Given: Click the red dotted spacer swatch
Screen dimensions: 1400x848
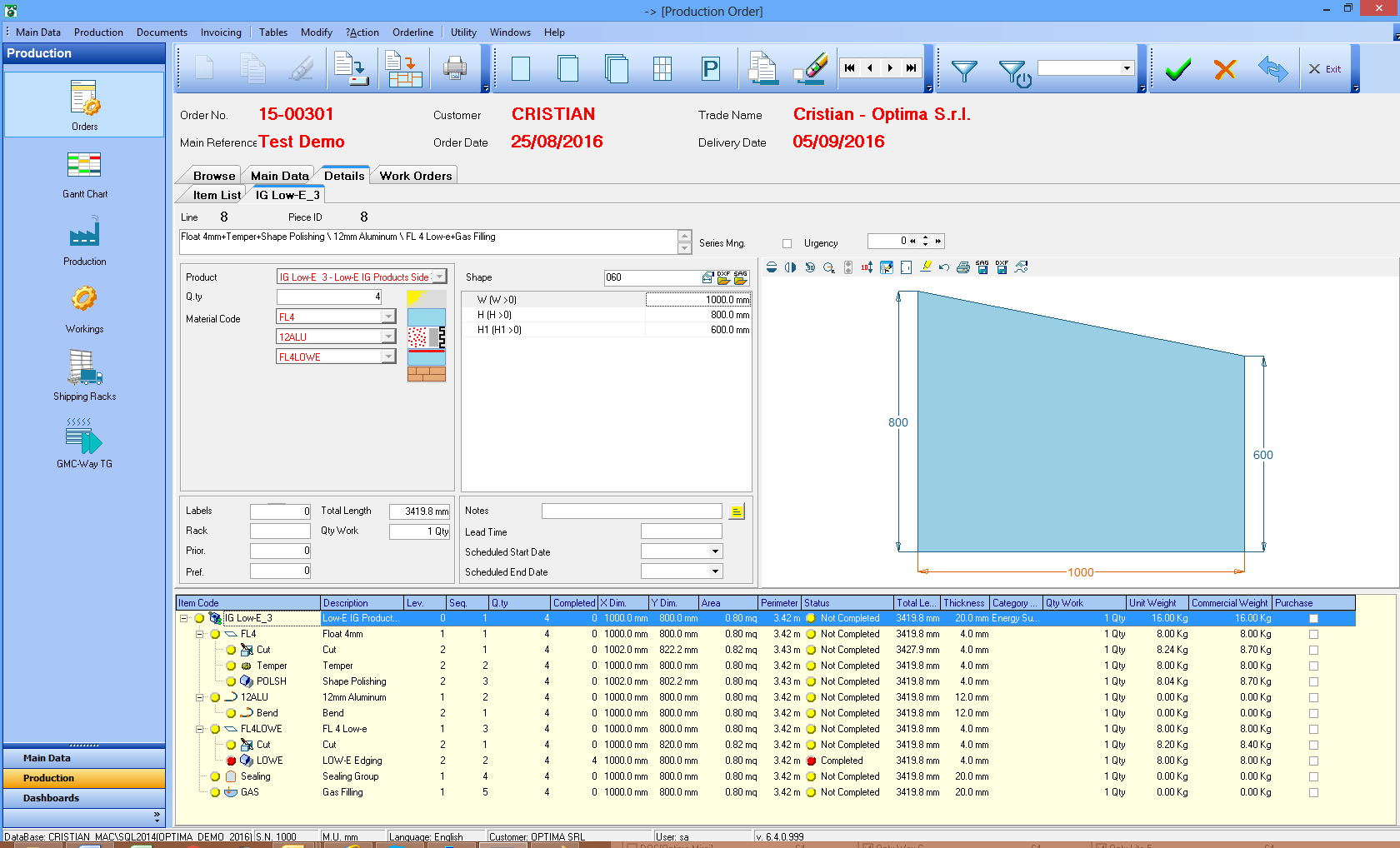Looking at the screenshot, I should pos(426,337).
